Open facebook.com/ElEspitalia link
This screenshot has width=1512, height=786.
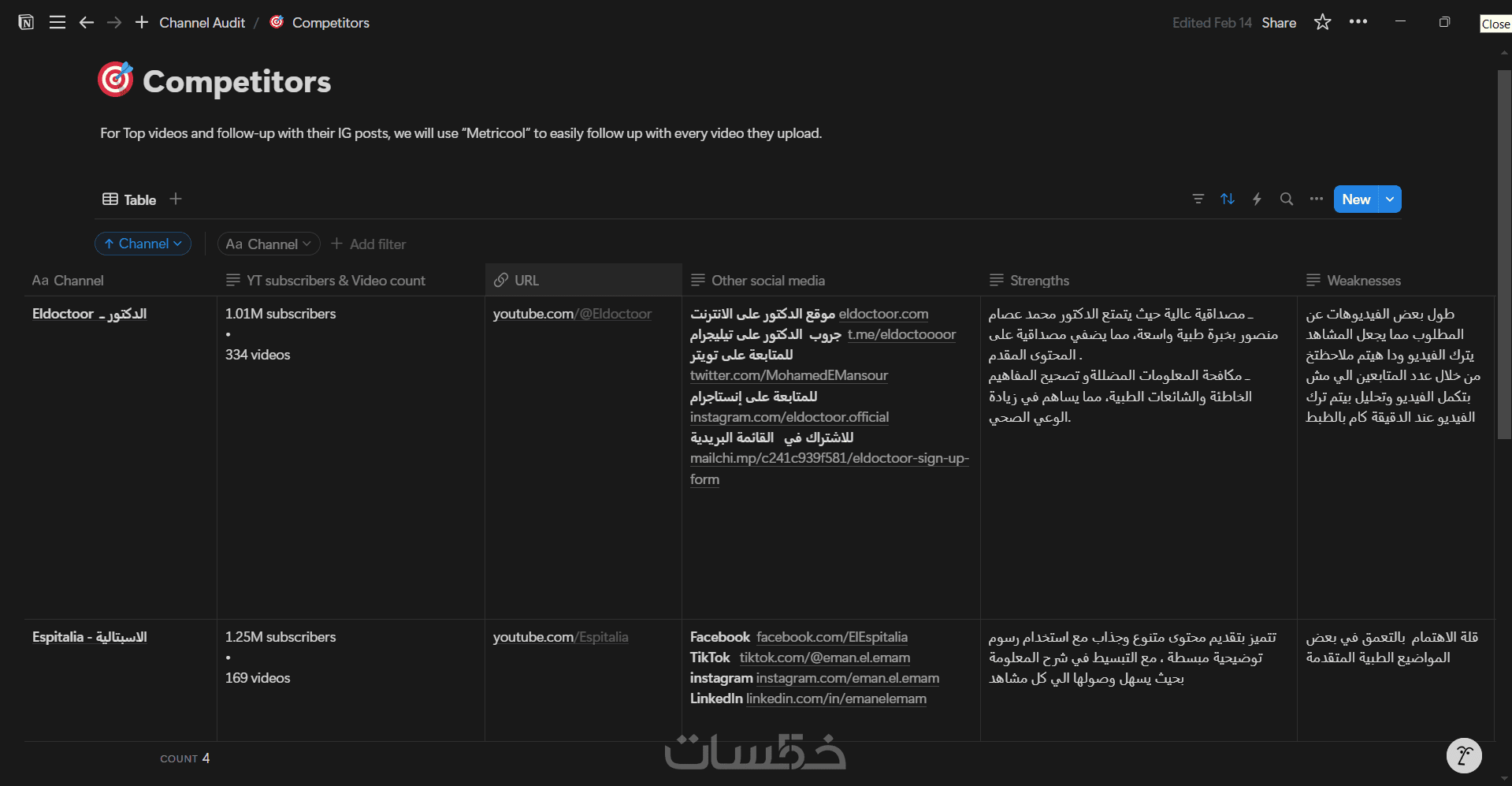(832, 637)
